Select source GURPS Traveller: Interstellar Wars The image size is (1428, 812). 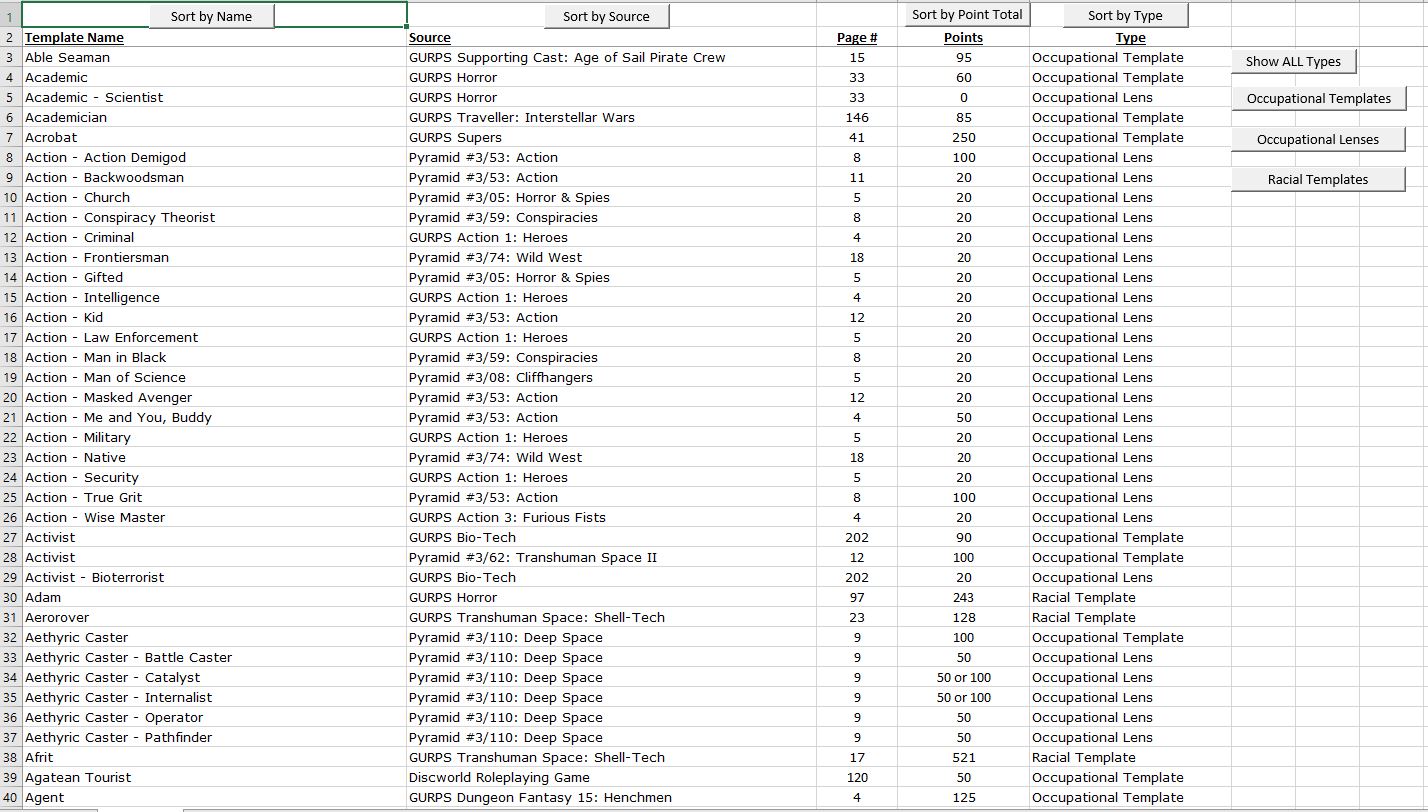[x=612, y=117]
